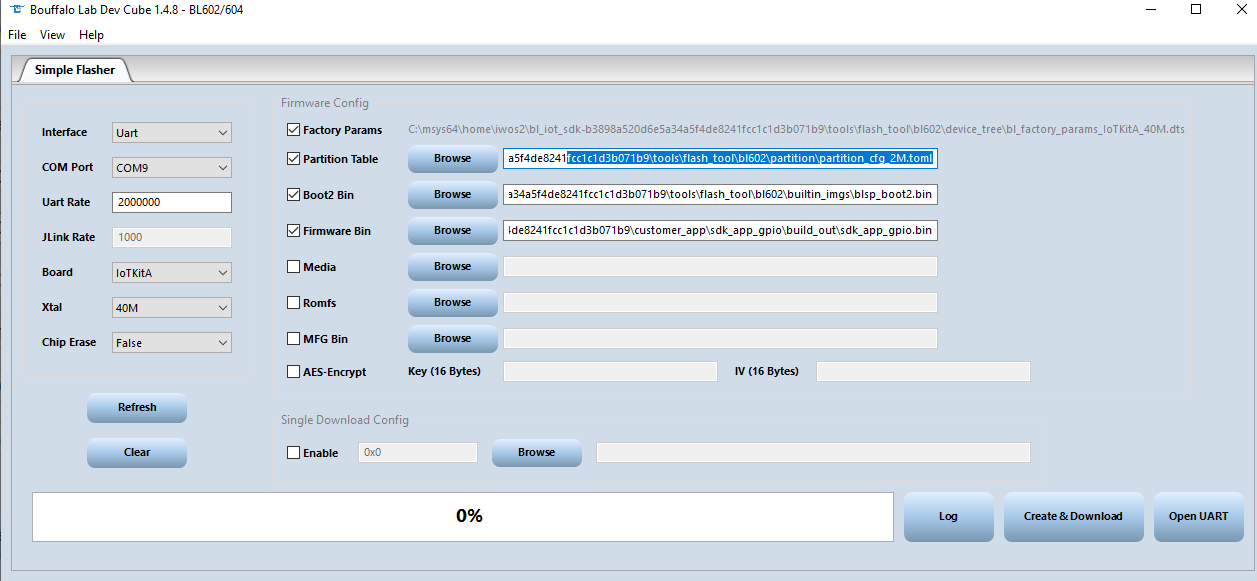Browse for the Media file
The width and height of the screenshot is (1257, 581).
pos(452,266)
